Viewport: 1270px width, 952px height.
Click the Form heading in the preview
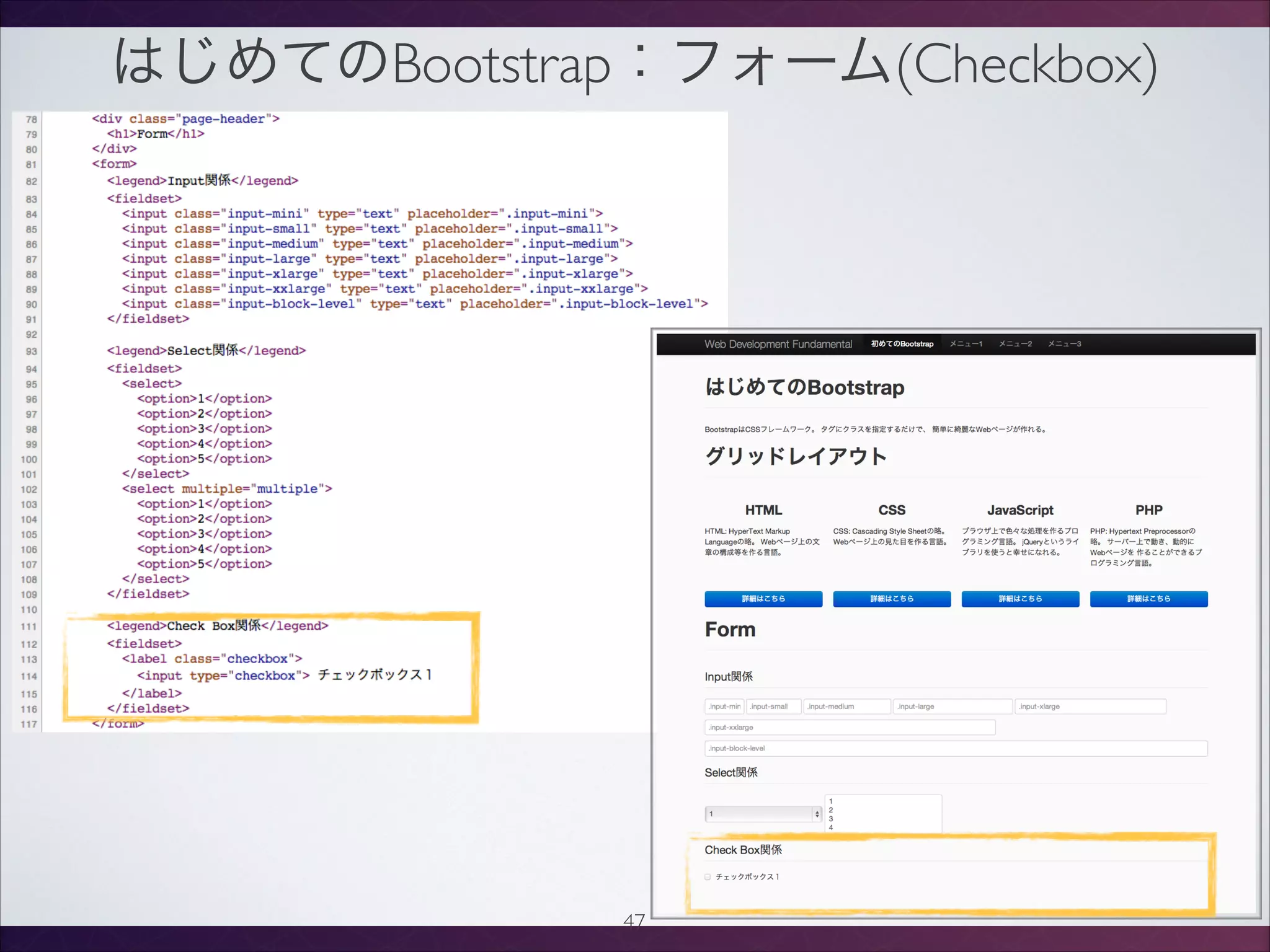pos(730,630)
